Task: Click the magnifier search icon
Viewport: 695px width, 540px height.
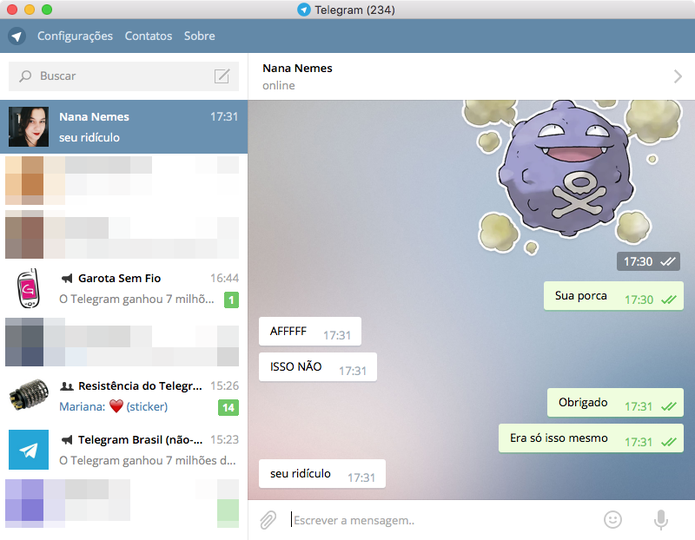Action: point(25,76)
